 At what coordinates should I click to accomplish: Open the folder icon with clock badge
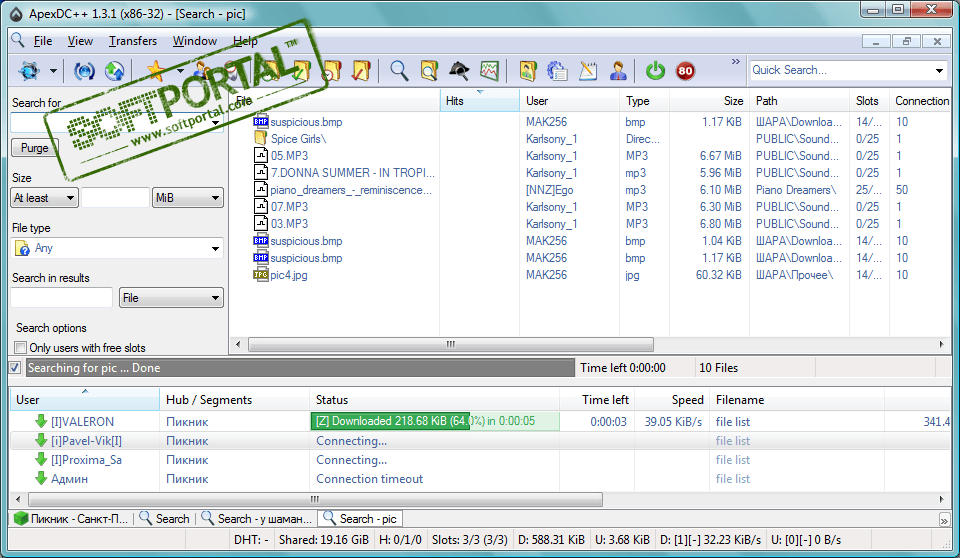(x=332, y=71)
